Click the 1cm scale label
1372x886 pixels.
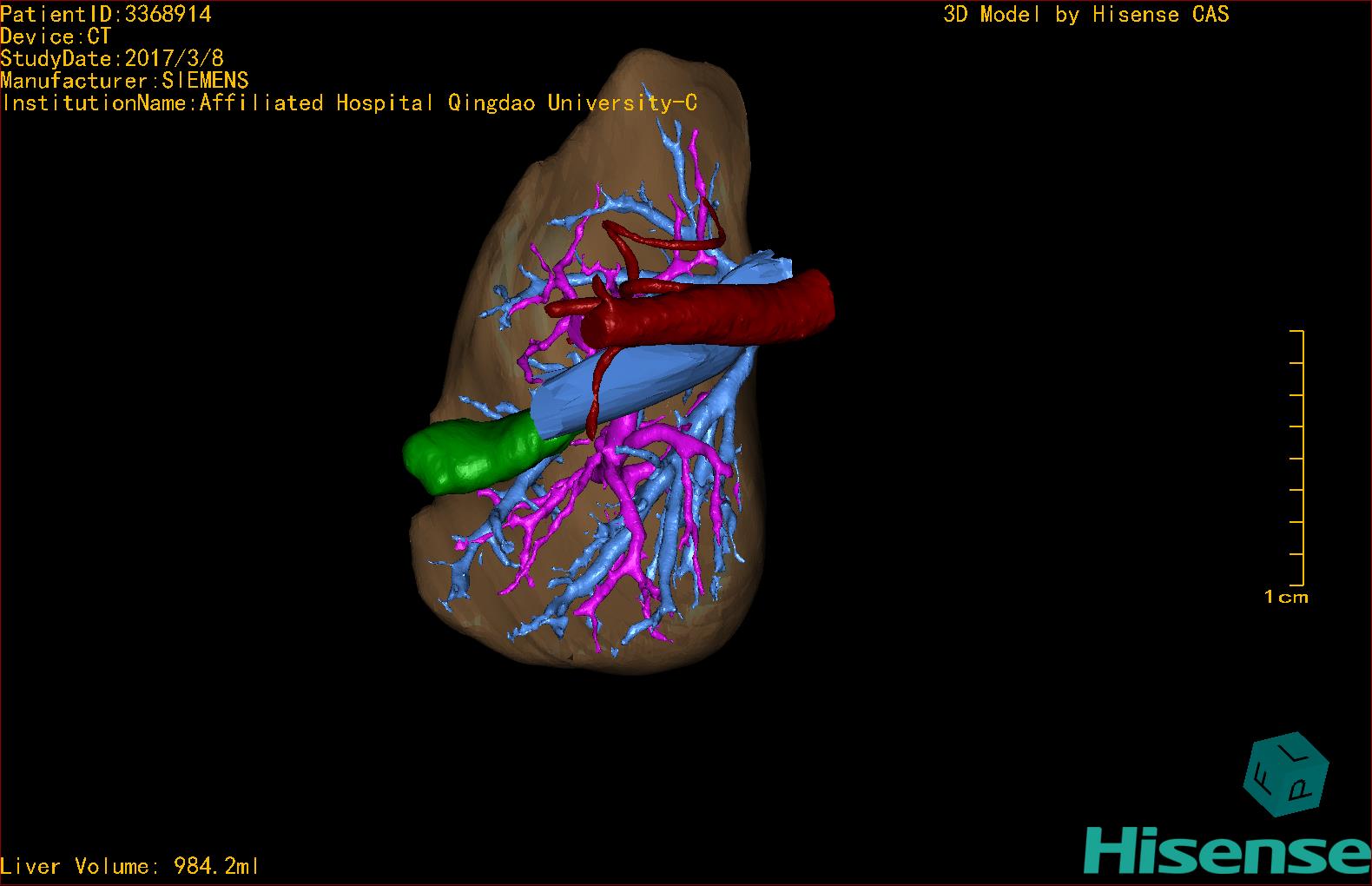(x=1285, y=597)
